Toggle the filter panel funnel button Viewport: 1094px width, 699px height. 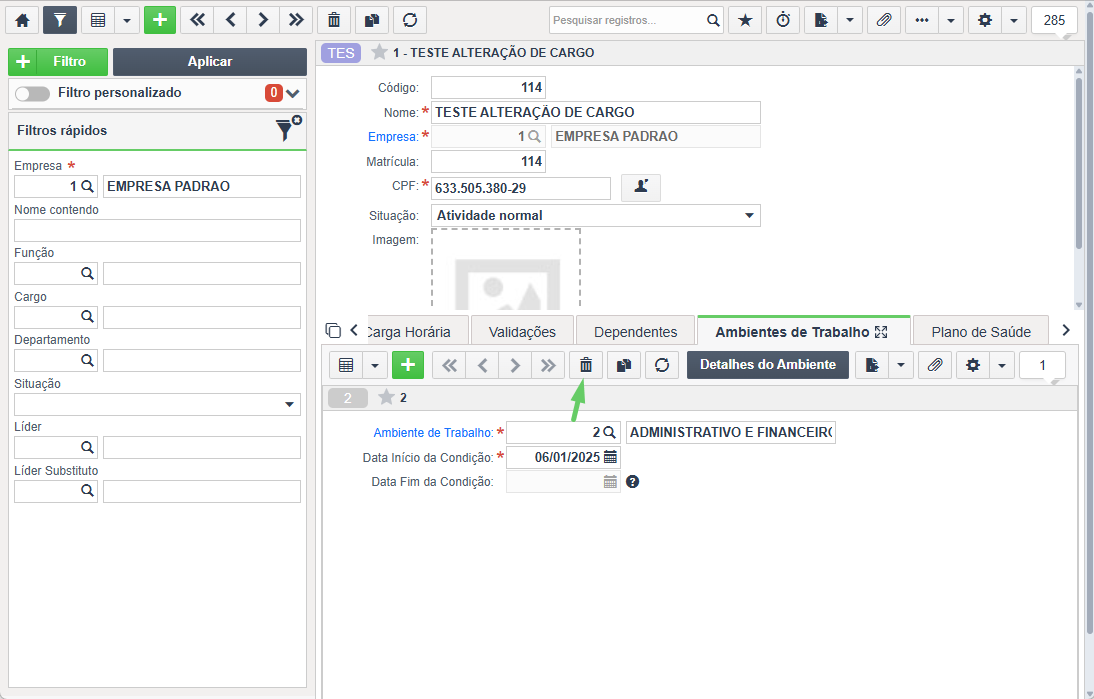[x=60, y=20]
